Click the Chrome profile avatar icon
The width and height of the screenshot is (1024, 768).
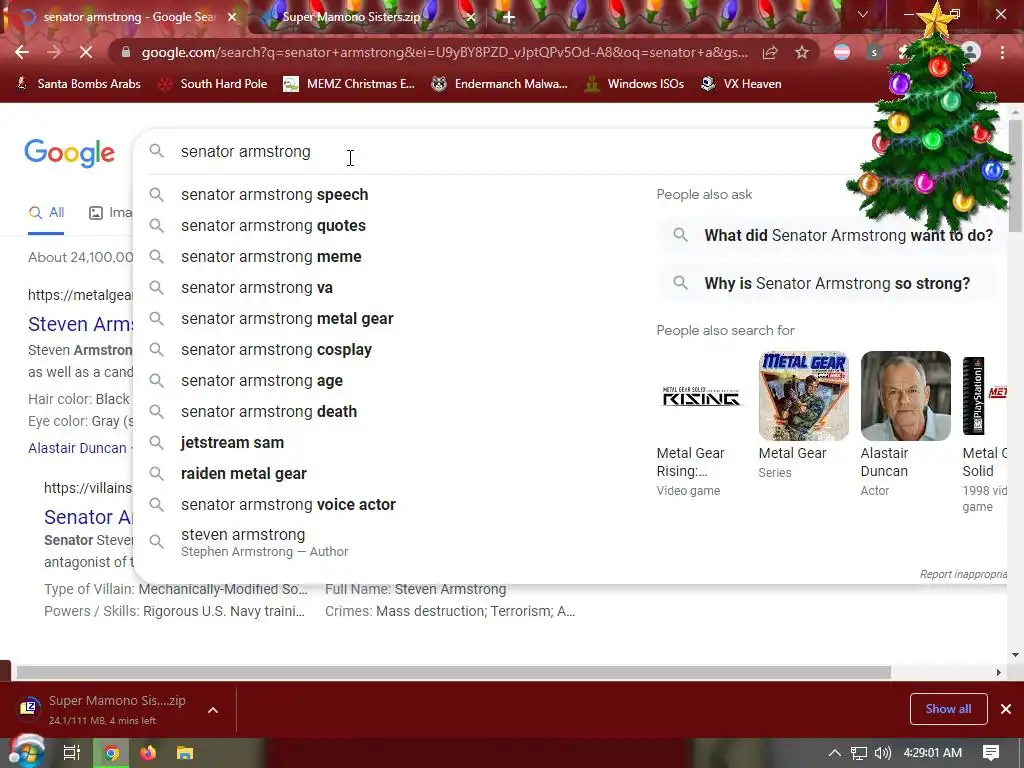coord(971,52)
